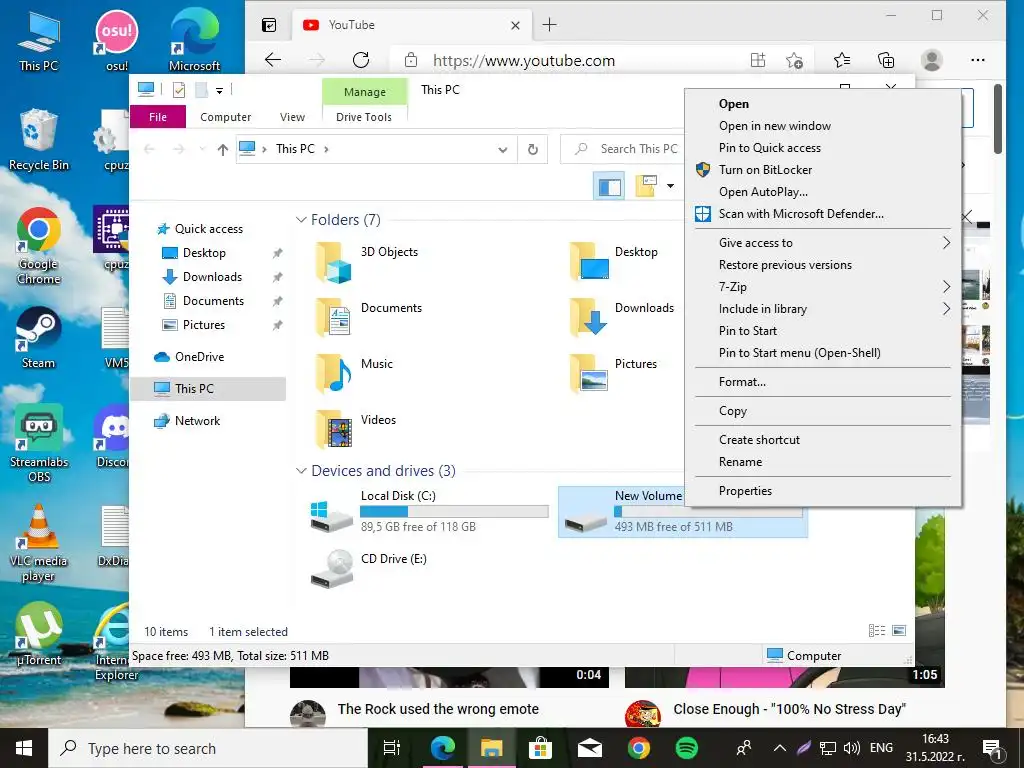Open Edge settings and more menu

[978, 61]
